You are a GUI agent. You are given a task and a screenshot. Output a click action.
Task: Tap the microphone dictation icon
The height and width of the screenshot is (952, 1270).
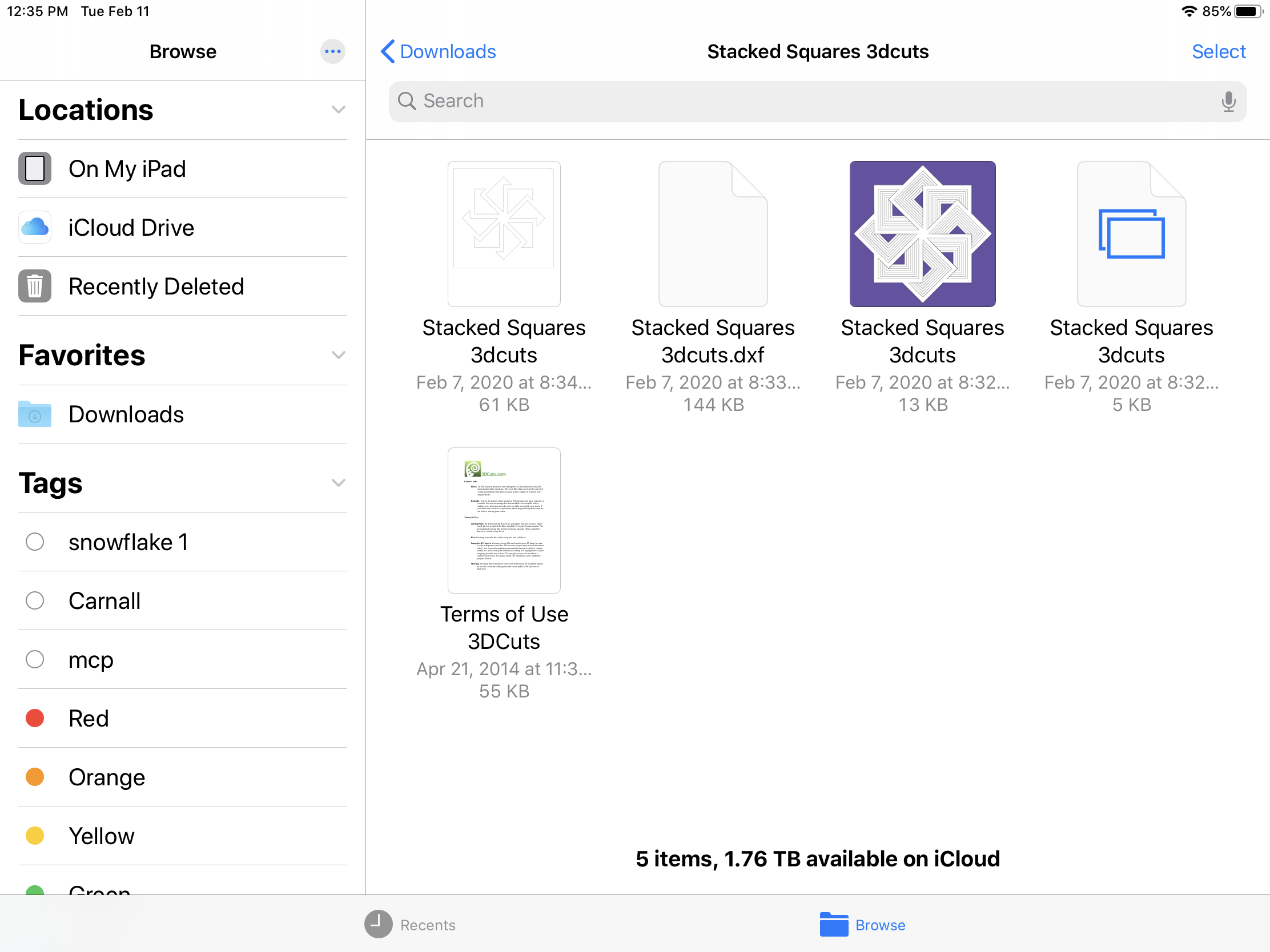point(1228,102)
